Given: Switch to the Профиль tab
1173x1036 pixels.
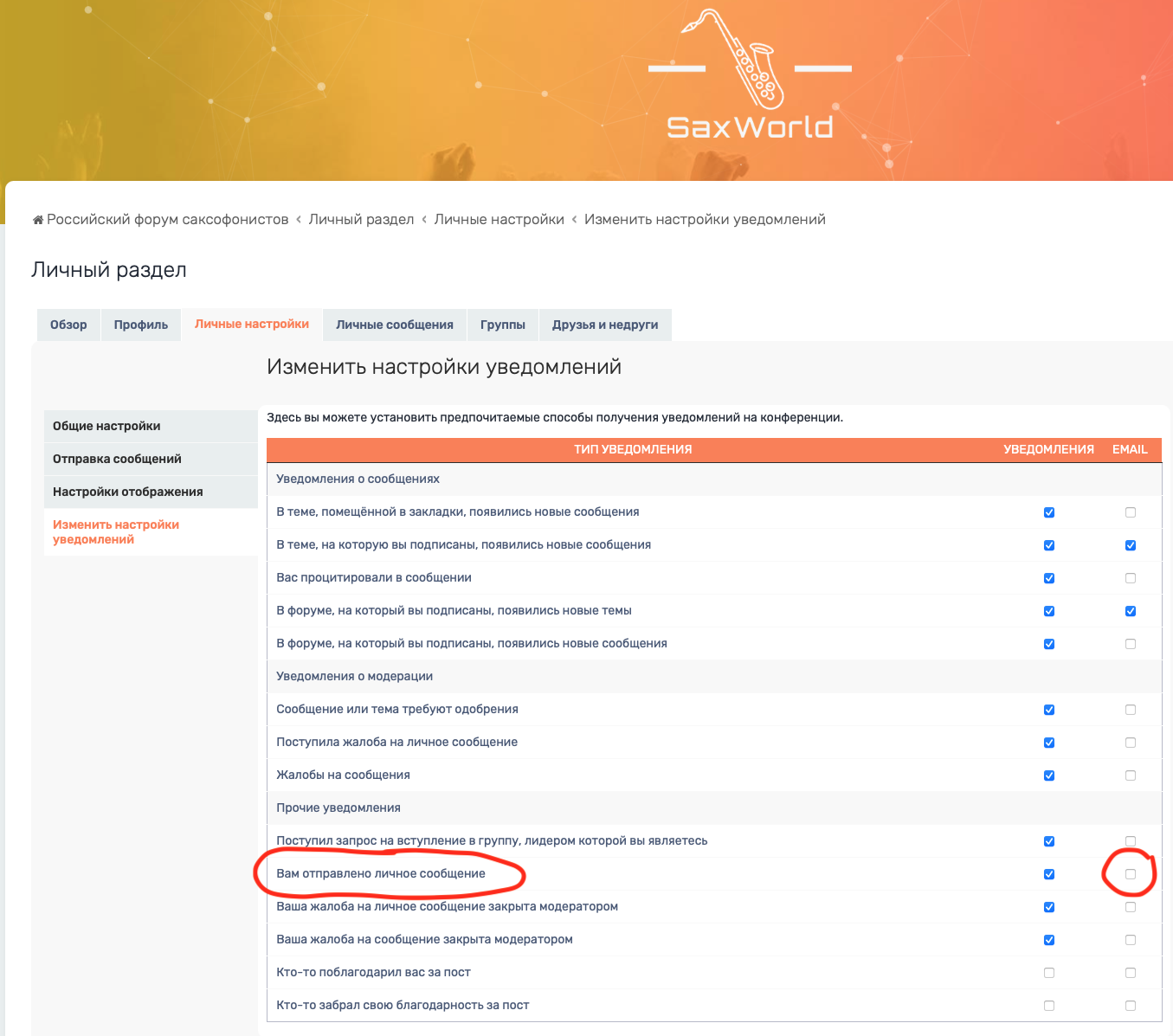Looking at the screenshot, I should (141, 325).
